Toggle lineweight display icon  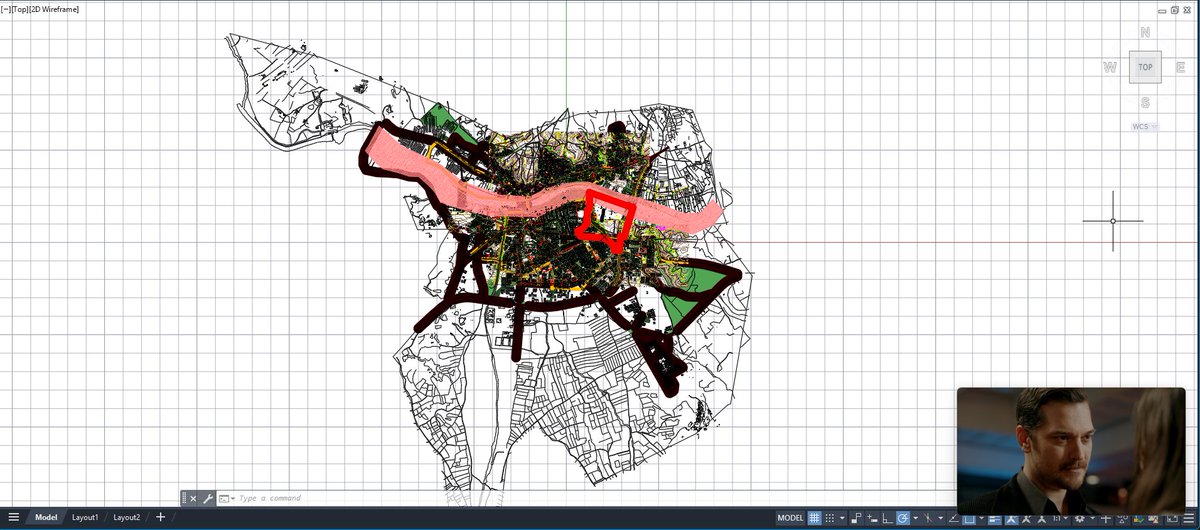coord(995,518)
